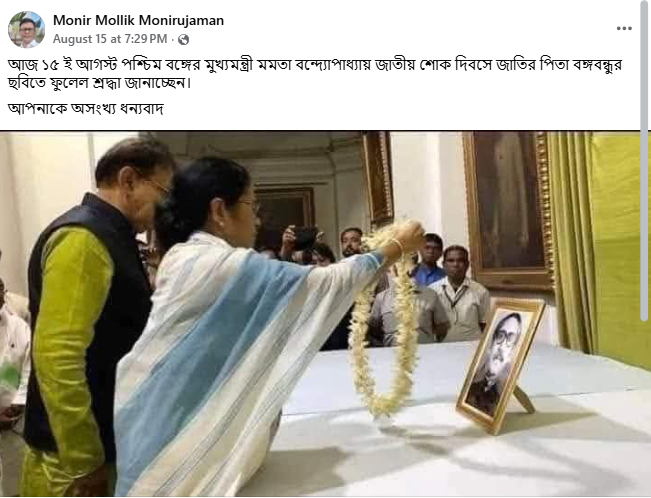Open Monir Mollik Monirujaman's profile picture
Viewport: 651px width, 498px height.
point(27,29)
